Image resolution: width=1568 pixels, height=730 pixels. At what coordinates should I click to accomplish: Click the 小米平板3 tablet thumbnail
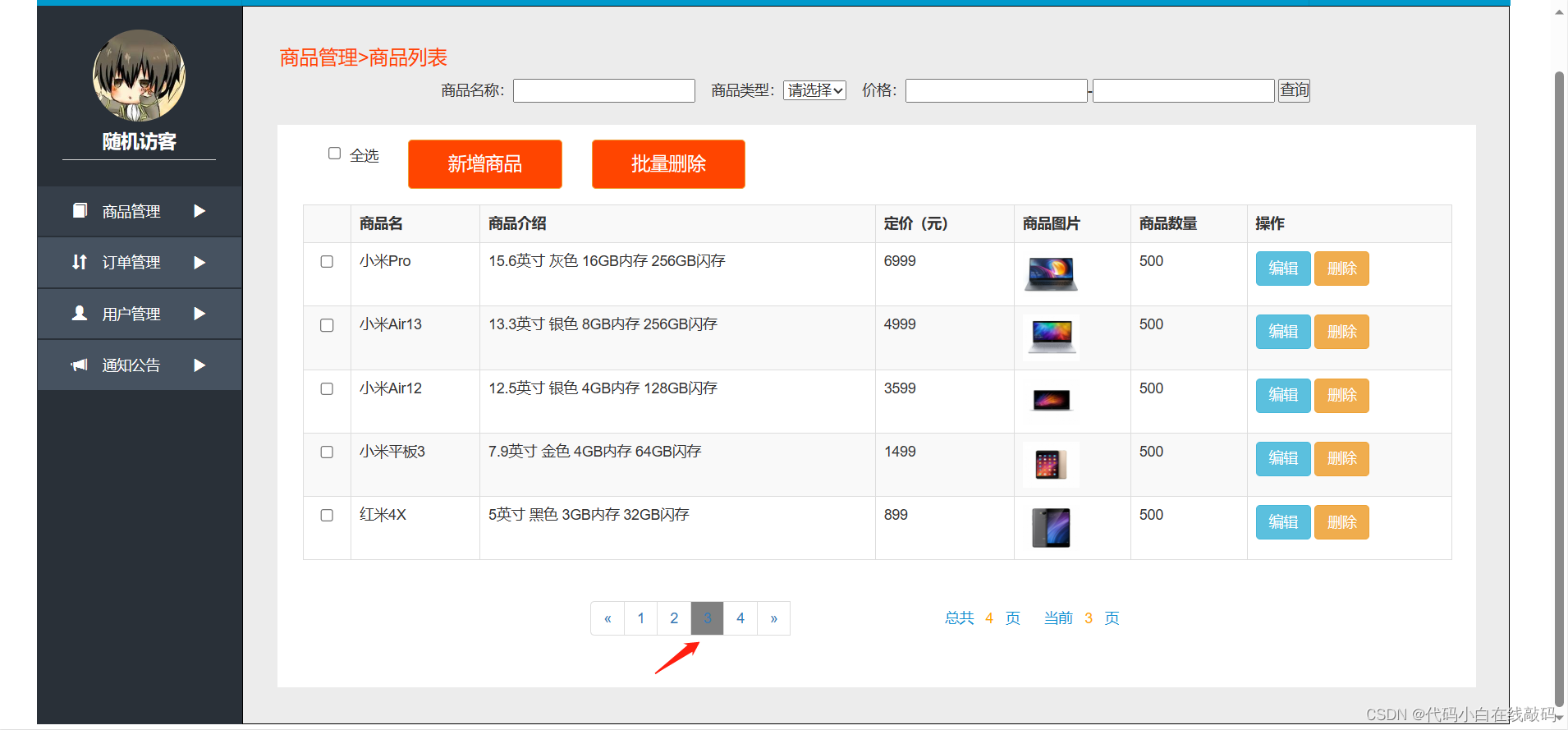[x=1051, y=464]
